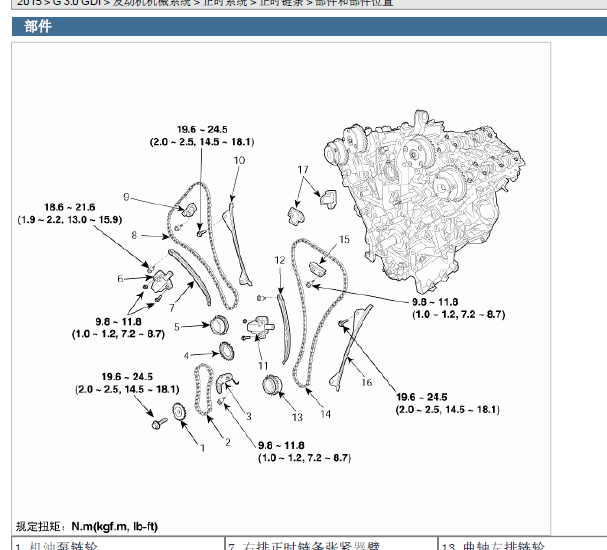
Task: Select callout number 16 chain guide label
Action: tap(366, 382)
